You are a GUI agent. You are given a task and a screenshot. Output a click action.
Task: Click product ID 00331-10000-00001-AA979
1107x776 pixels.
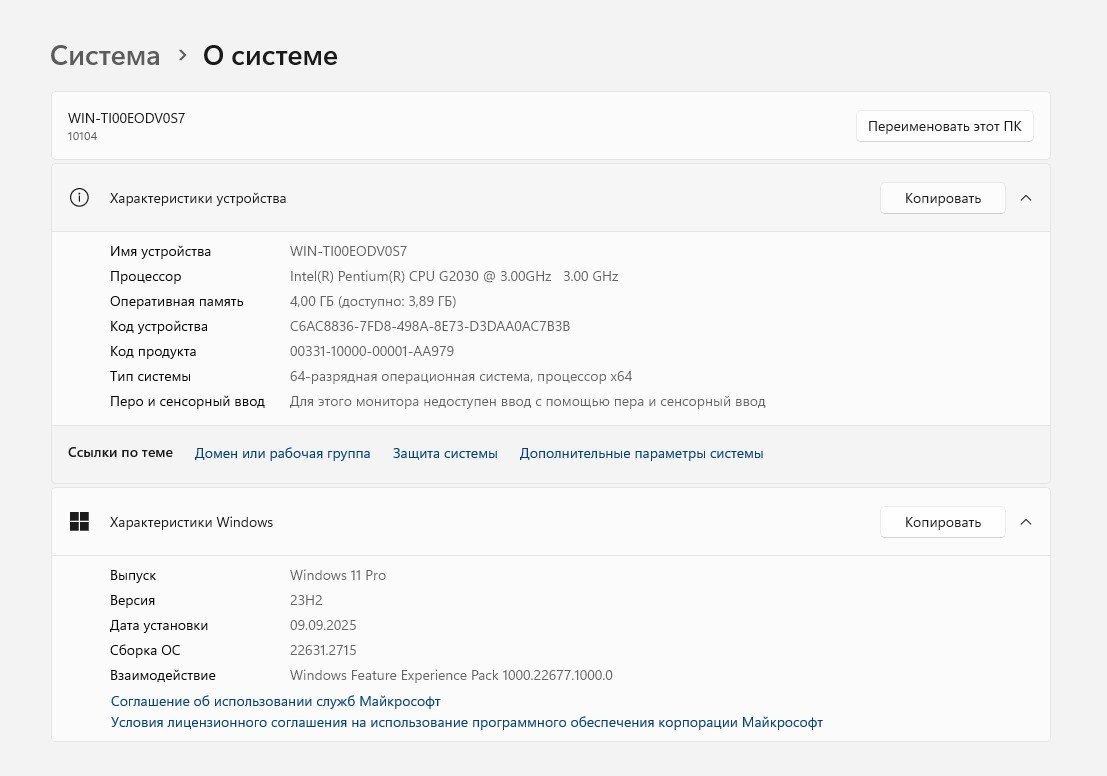click(372, 351)
